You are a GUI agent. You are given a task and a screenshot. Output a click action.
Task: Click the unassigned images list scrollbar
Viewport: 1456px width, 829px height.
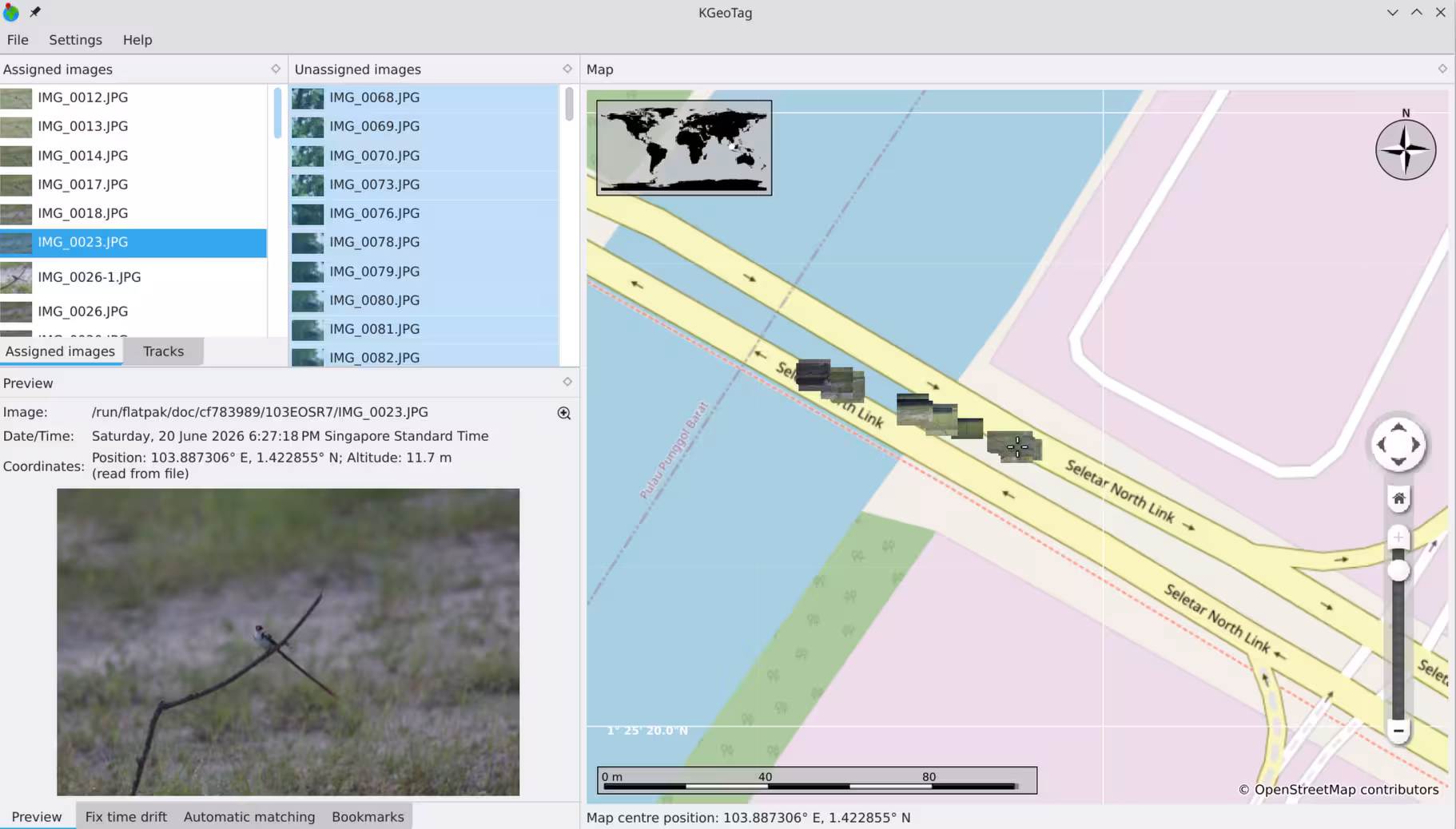(569, 104)
